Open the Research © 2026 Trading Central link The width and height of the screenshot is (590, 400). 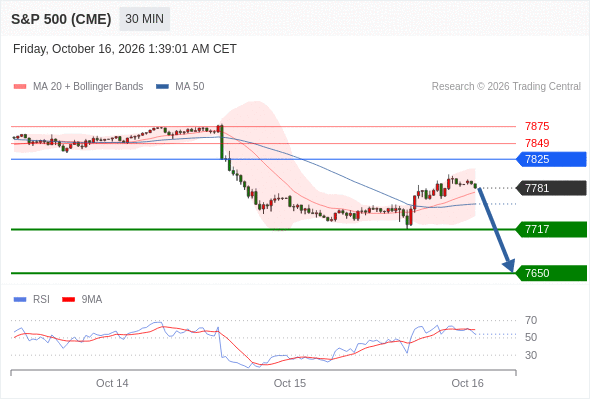click(506, 87)
